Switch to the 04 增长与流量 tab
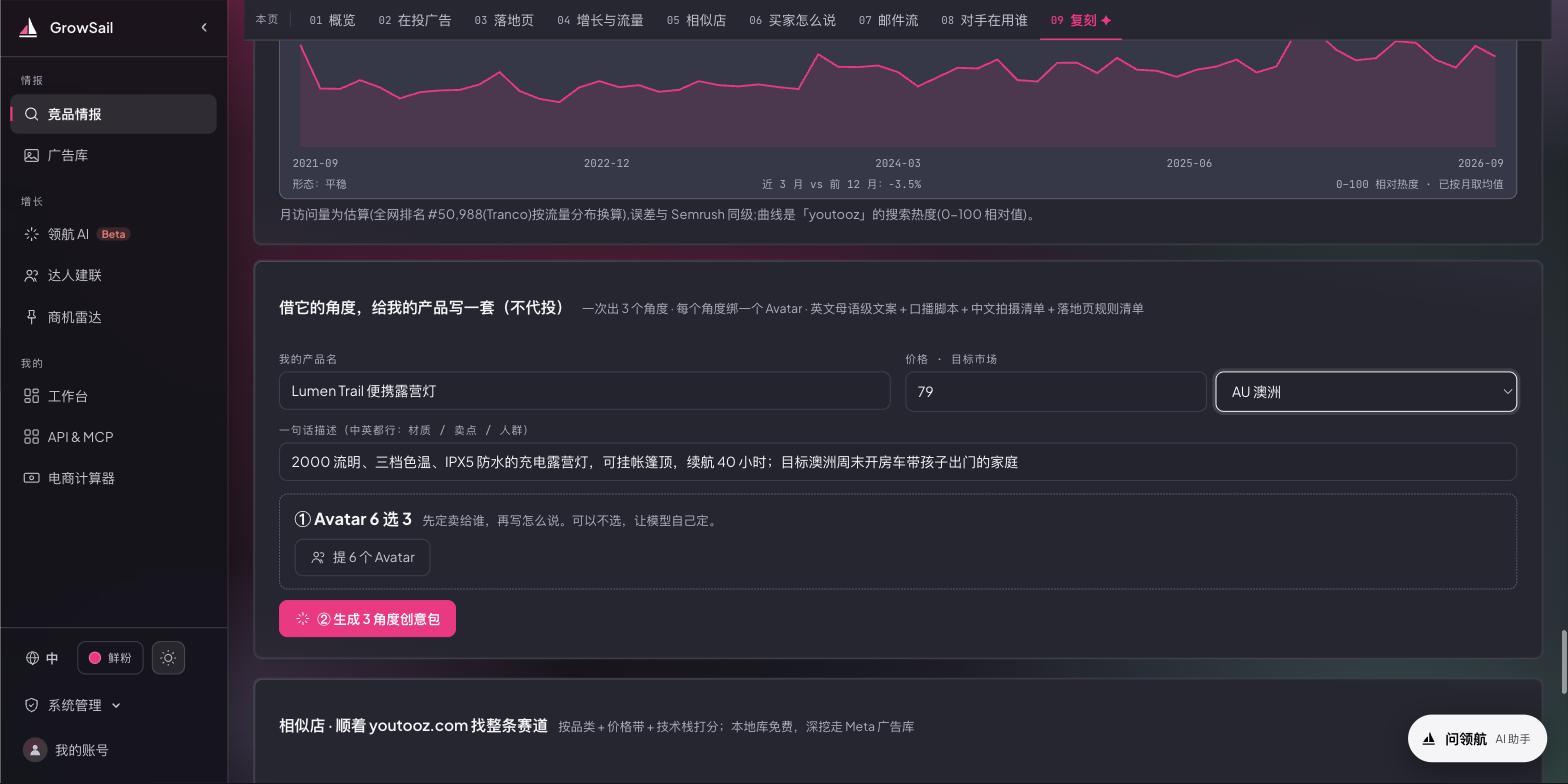The image size is (1568, 784). [x=600, y=20]
